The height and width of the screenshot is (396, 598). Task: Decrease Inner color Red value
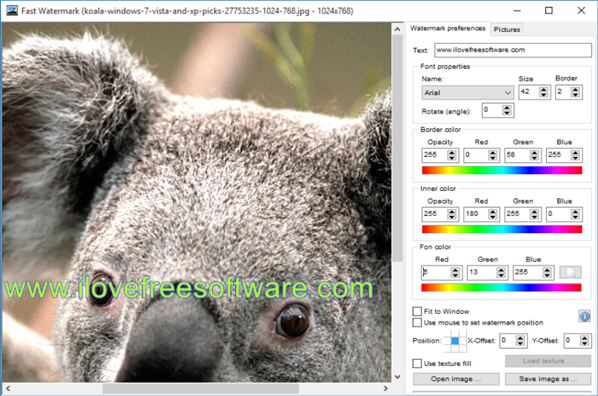coord(493,217)
